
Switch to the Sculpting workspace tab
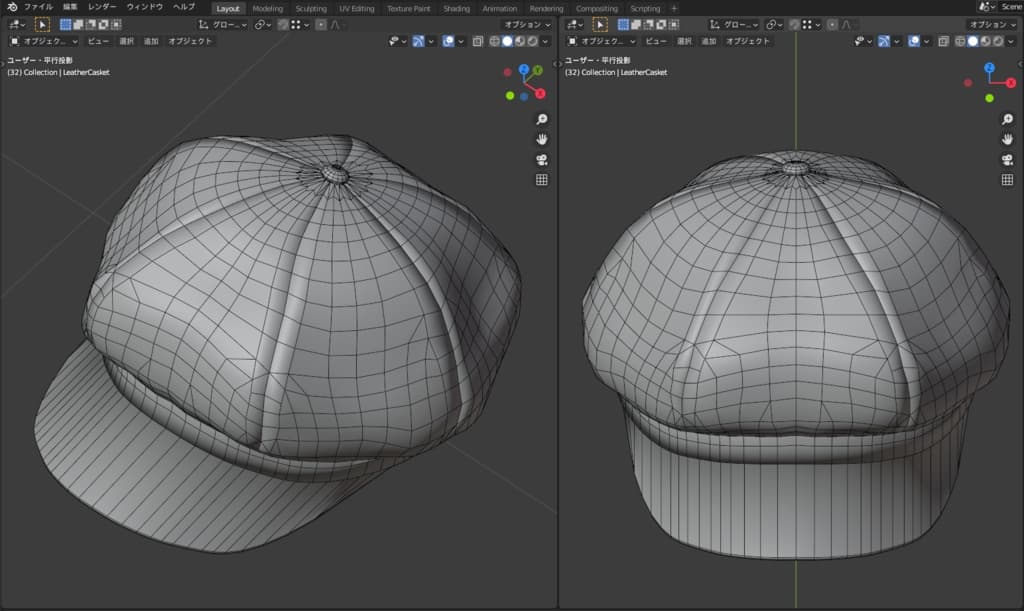click(311, 8)
